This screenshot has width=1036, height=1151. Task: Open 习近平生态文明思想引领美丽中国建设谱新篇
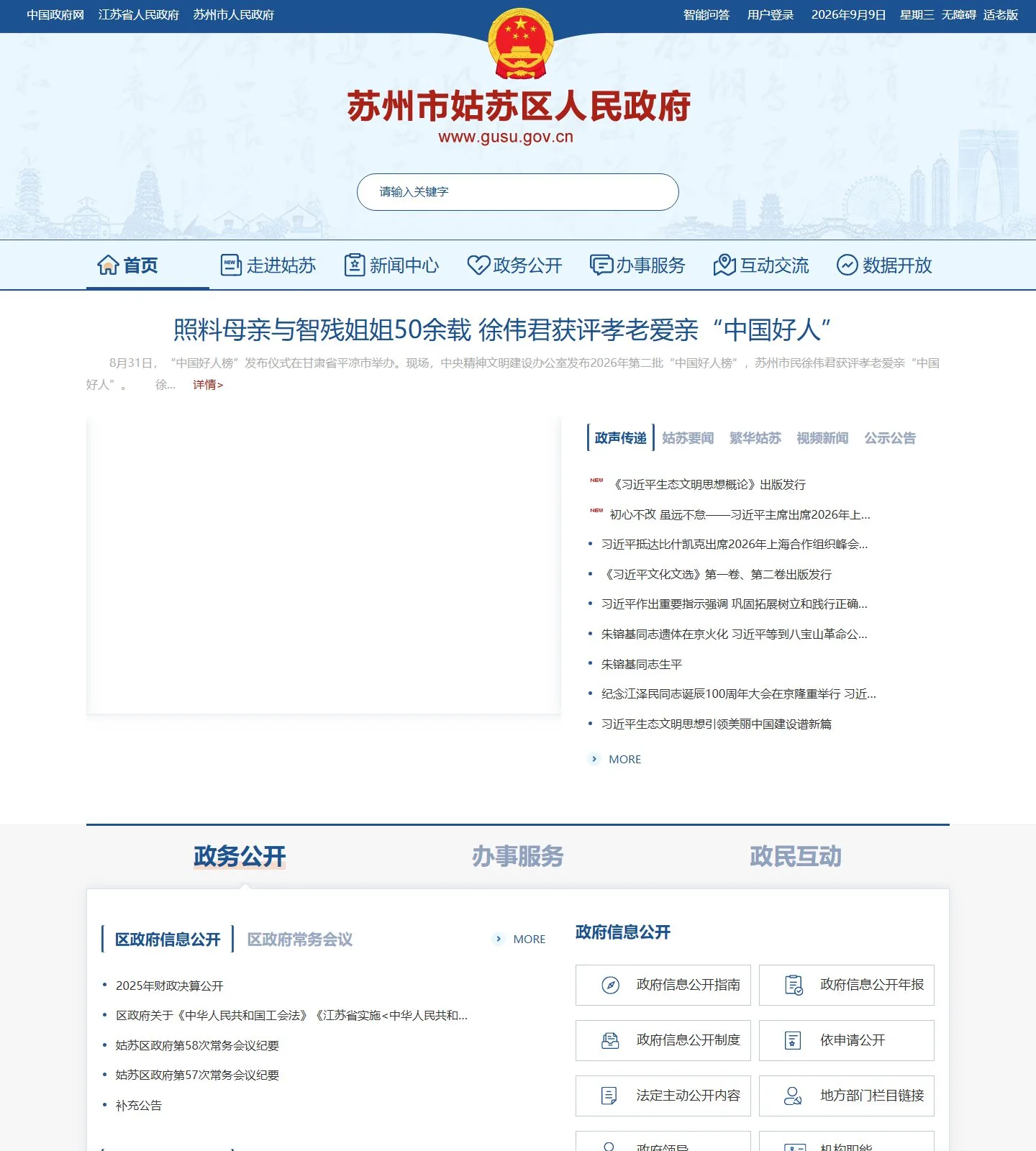coord(717,724)
